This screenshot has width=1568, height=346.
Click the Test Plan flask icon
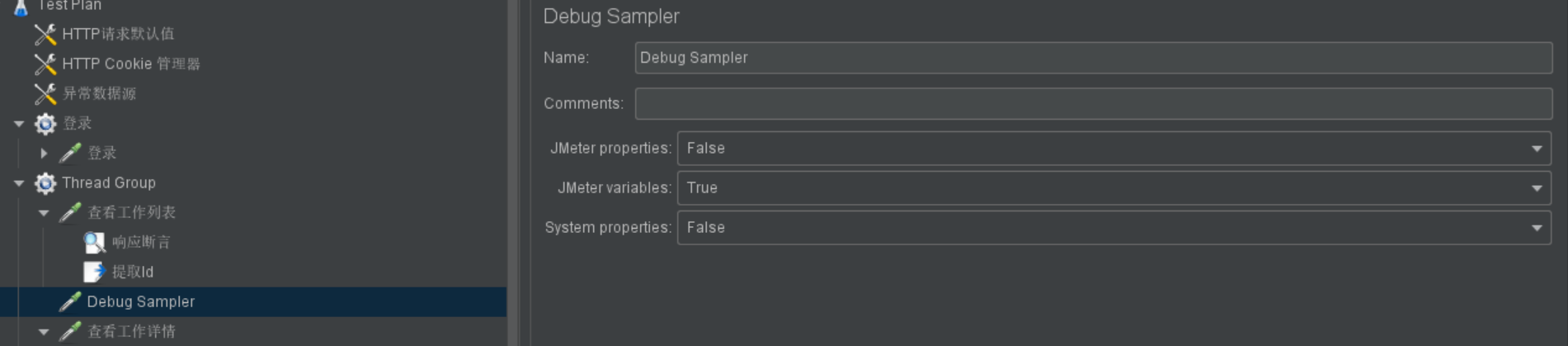(x=21, y=7)
